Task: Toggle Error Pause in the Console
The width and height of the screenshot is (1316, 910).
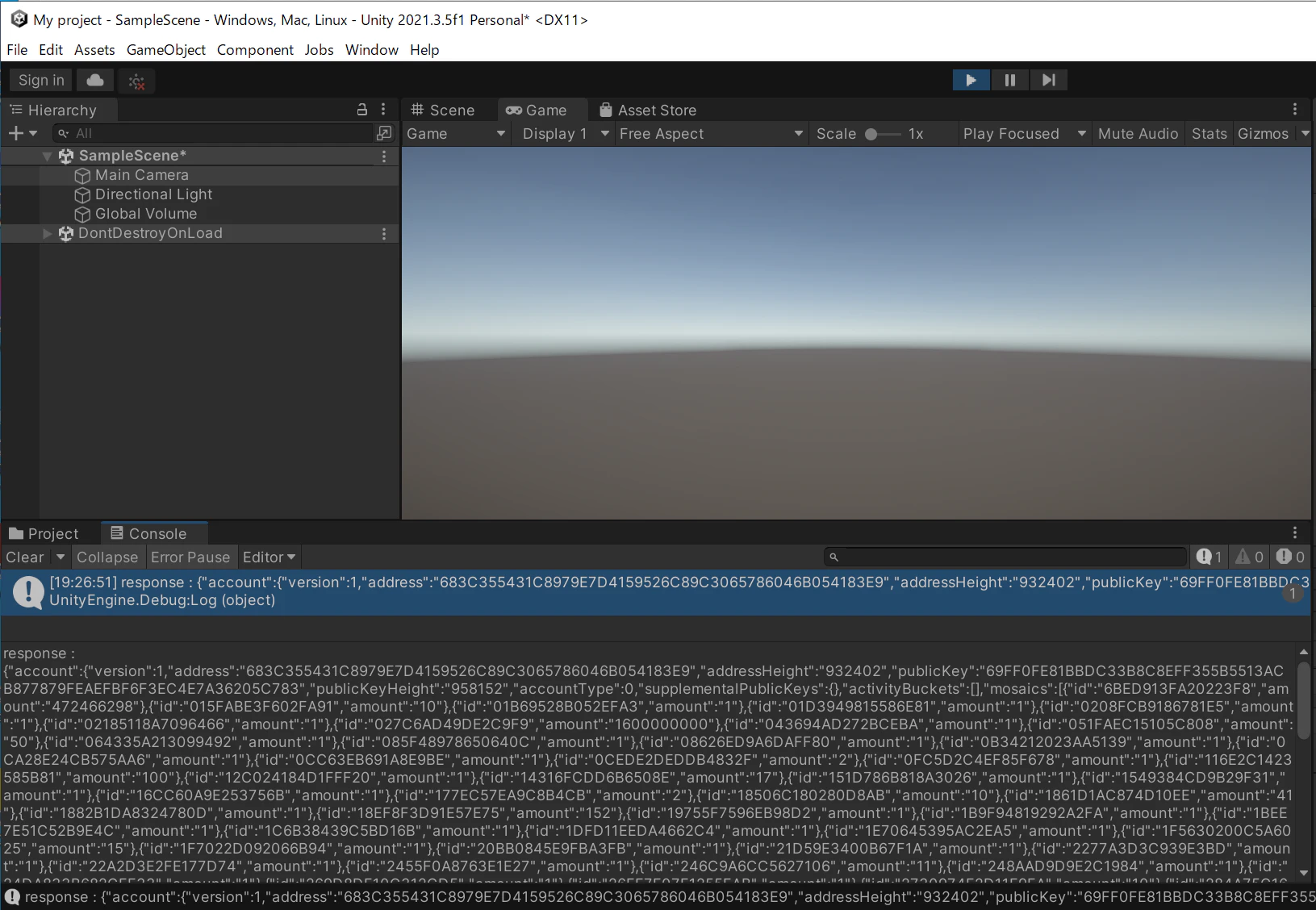Action: coord(190,557)
